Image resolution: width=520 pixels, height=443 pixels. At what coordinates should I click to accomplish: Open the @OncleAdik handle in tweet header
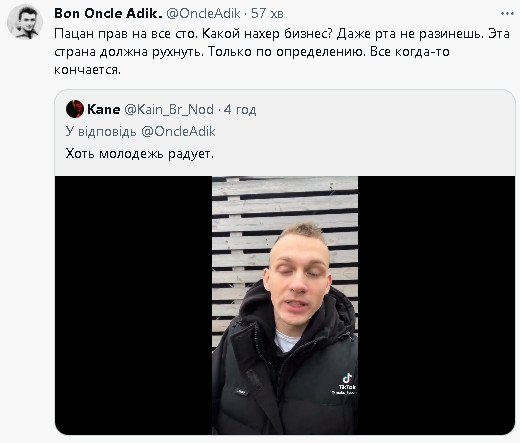point(203,13)
